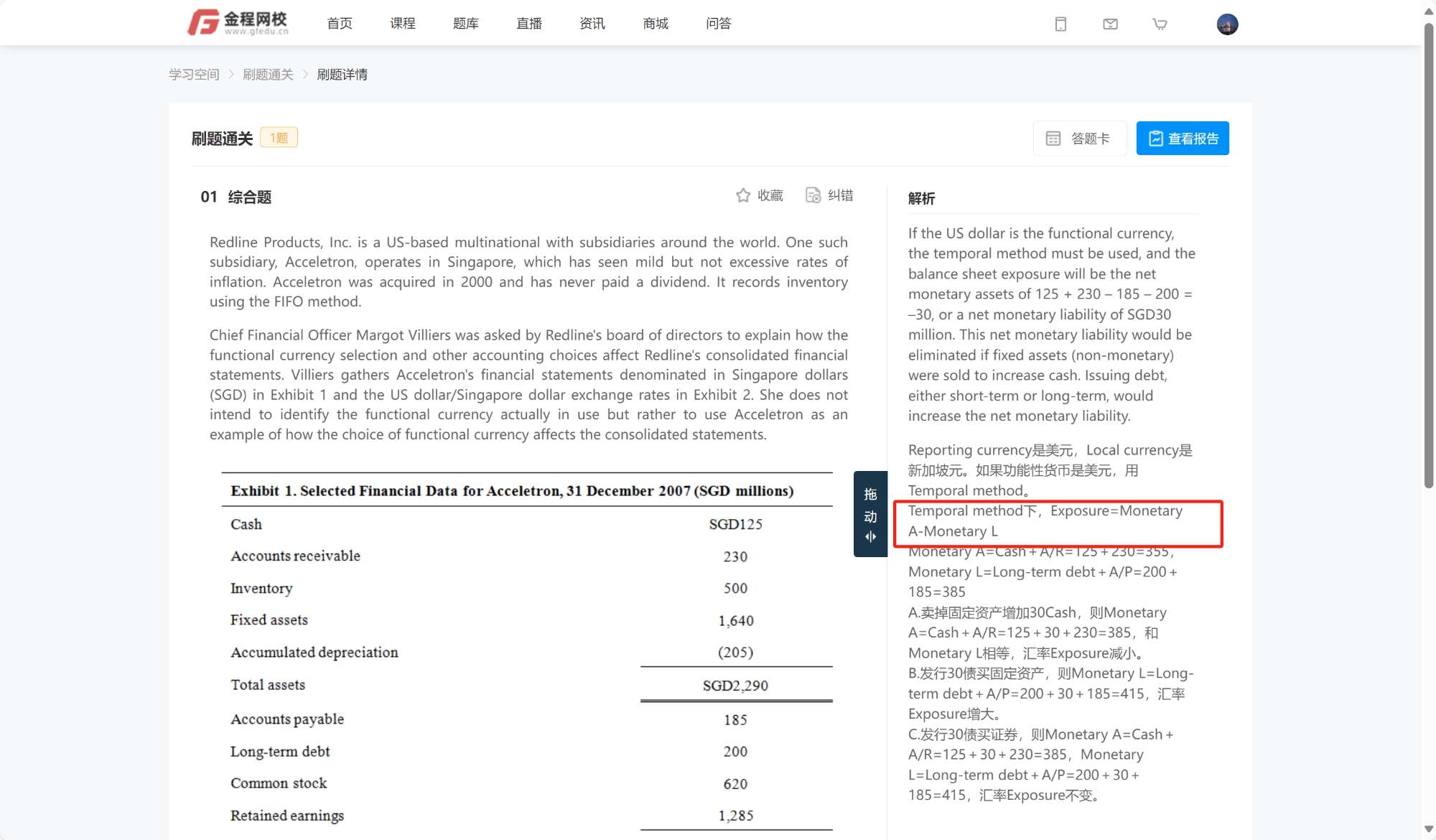Navigate to 学习空间 breadcrumb
The height and width of the screenshot is (840, 1436).
194,75
